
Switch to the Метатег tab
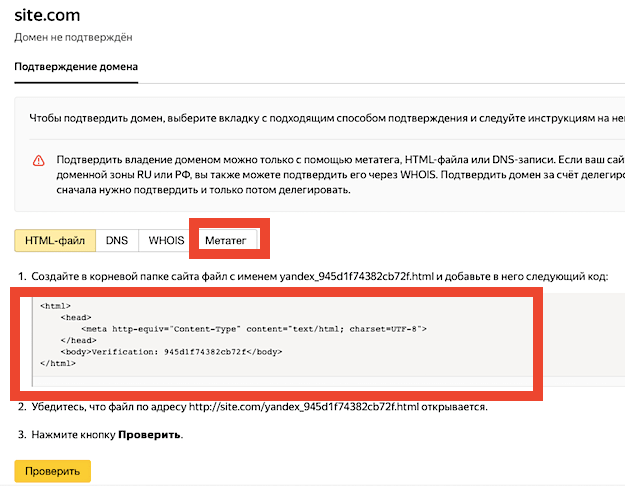click(x=225, y=240)
